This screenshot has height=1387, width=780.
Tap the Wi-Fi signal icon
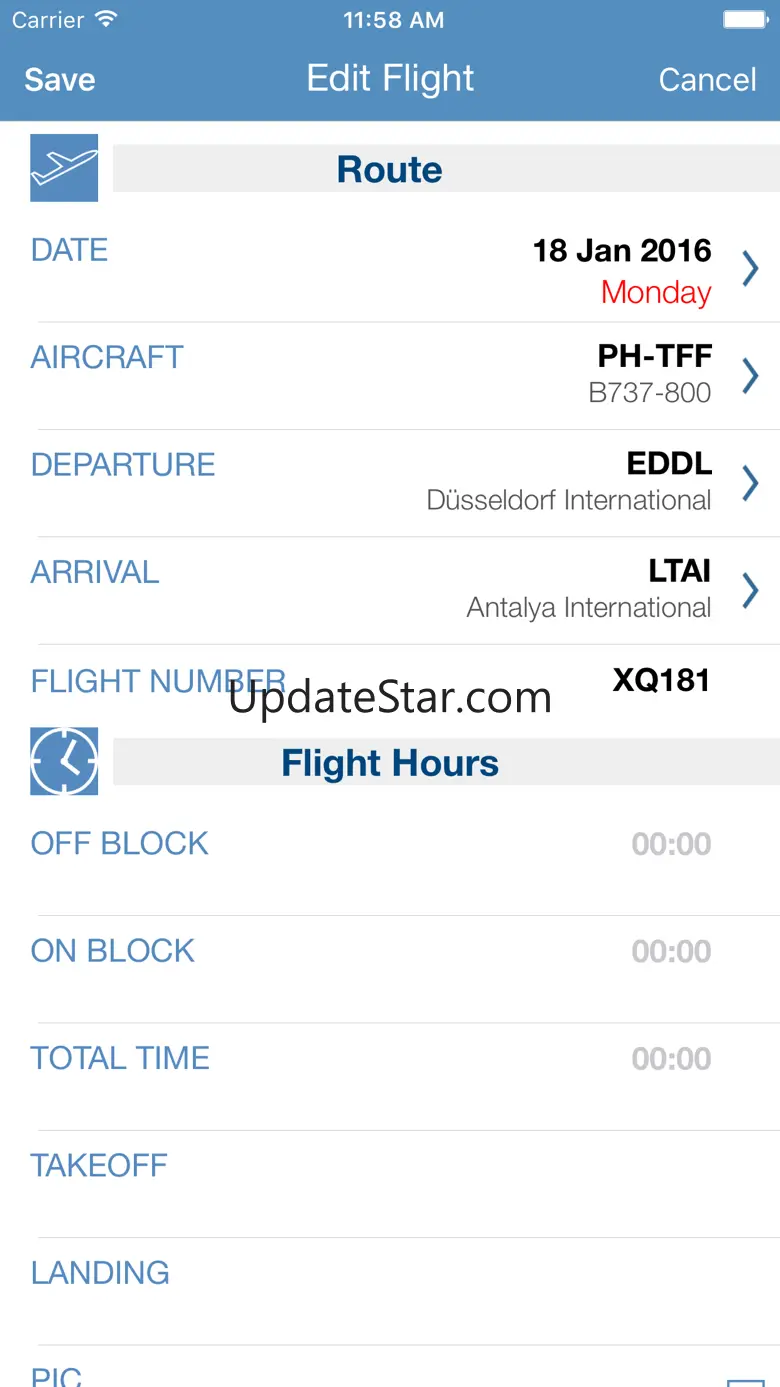[105, 20]
